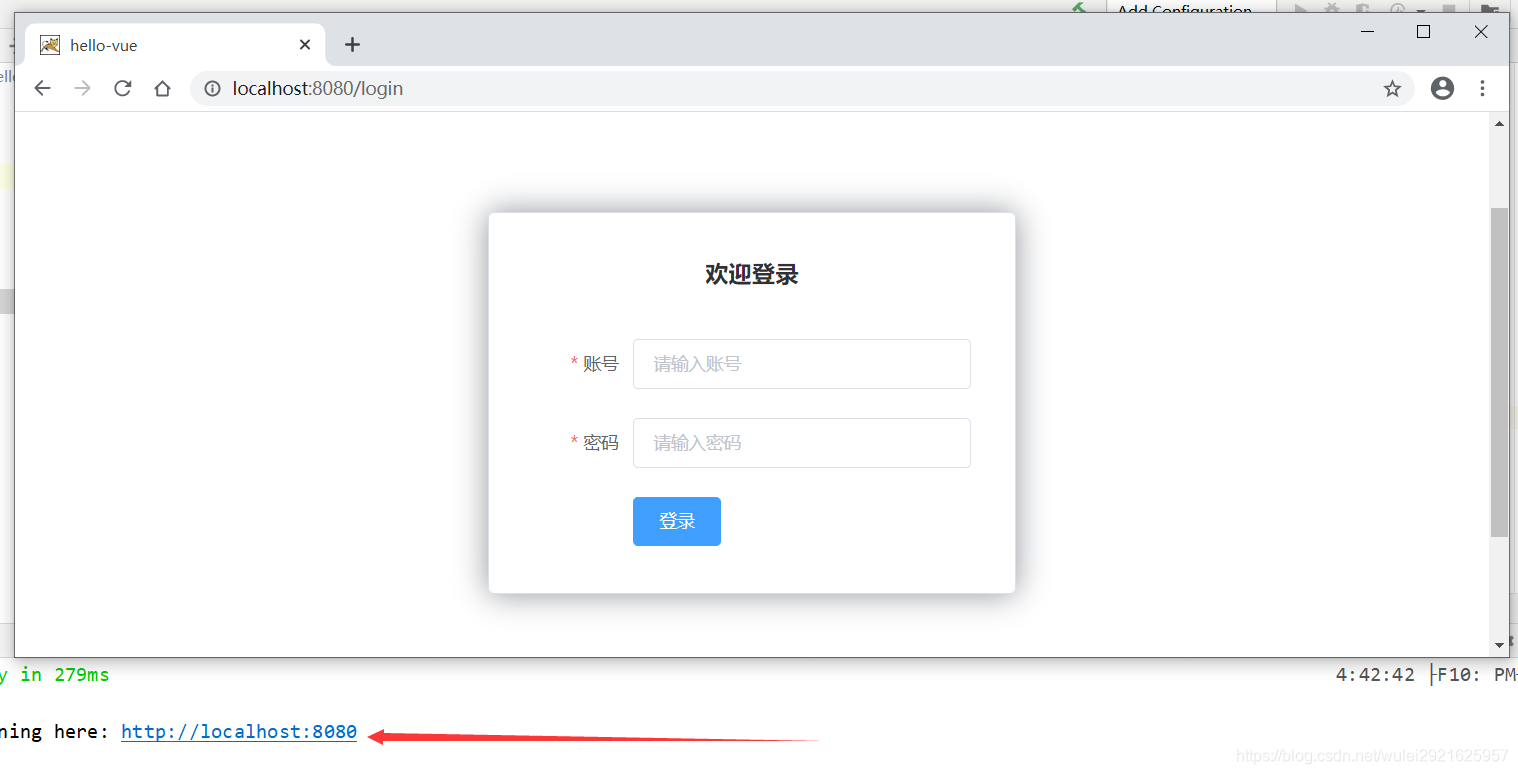Click the browser forward arrow
Viewport: 1518px width, 774px height.
pyautogui.click(x=83, y=89)
